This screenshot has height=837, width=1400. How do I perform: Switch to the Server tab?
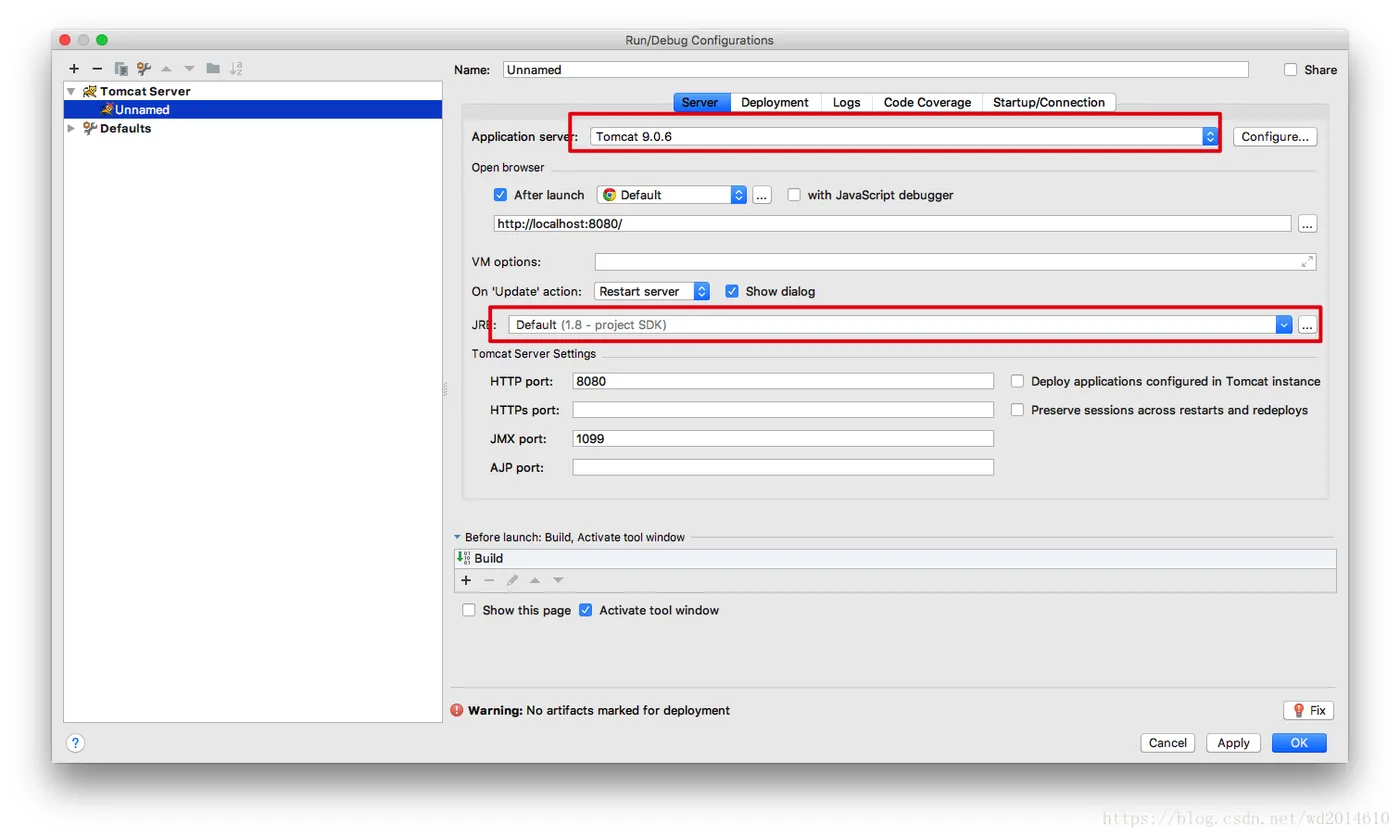coord(700,102)
